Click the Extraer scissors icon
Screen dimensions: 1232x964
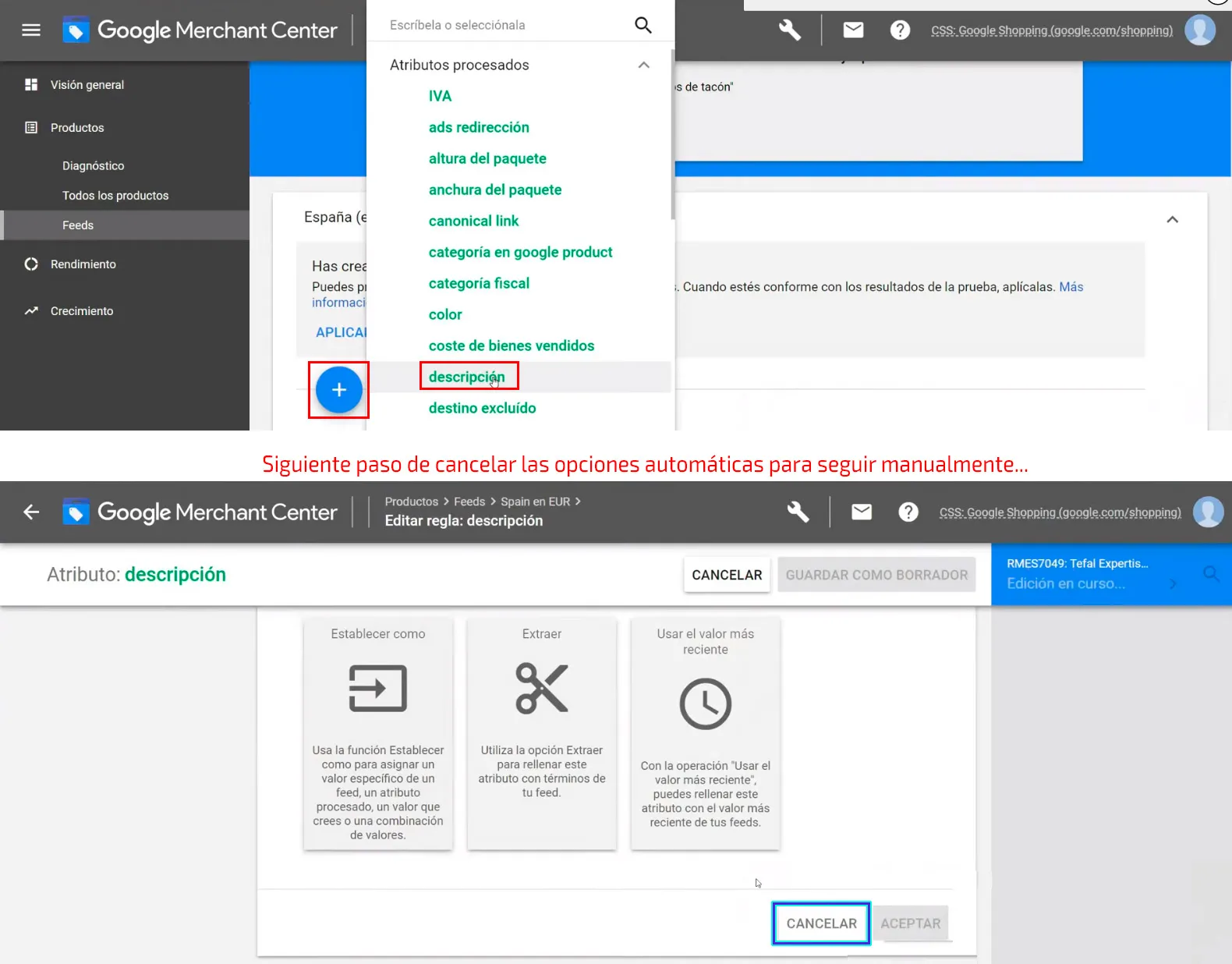point(542,688)
